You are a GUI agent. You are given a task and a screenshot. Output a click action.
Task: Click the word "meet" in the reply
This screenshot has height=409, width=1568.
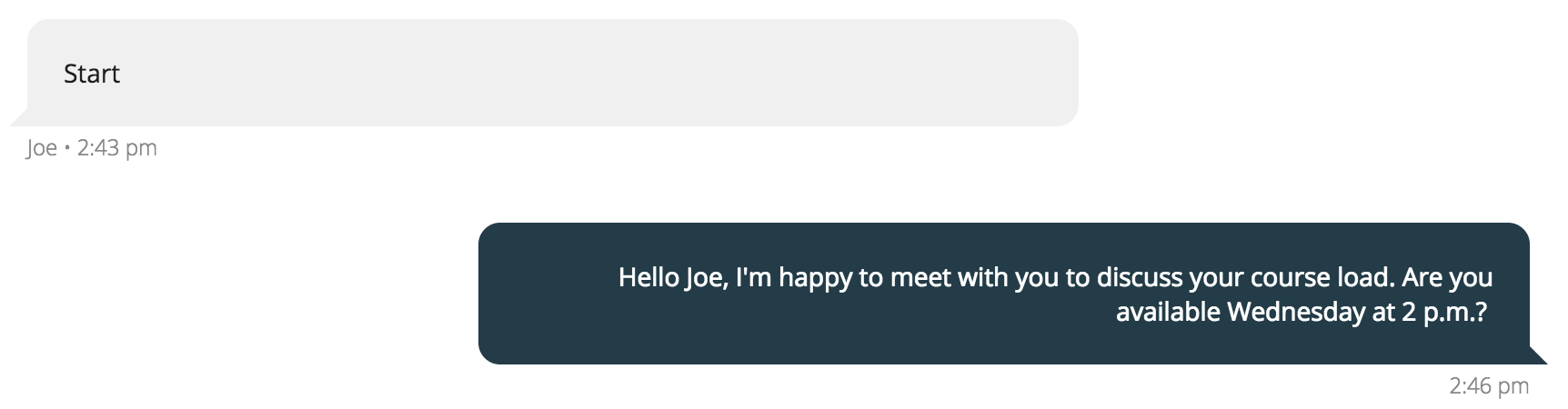pyautogui.click(x=920, y=277)
